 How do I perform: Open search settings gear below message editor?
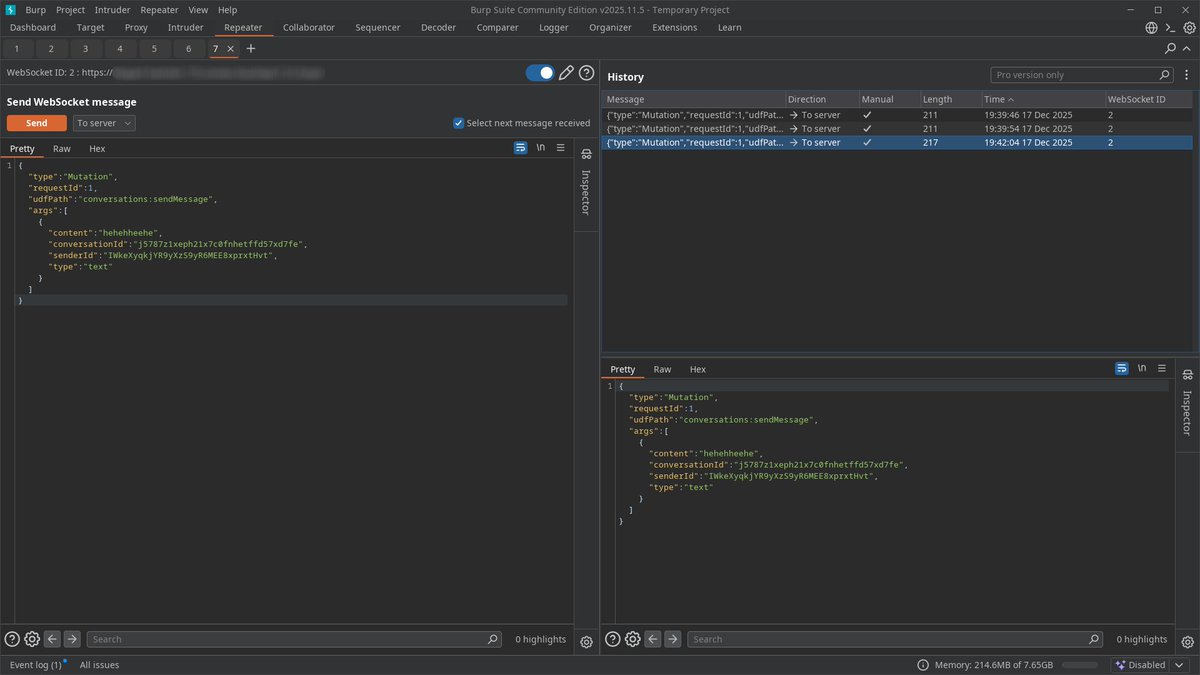click(x=32, y=639)
